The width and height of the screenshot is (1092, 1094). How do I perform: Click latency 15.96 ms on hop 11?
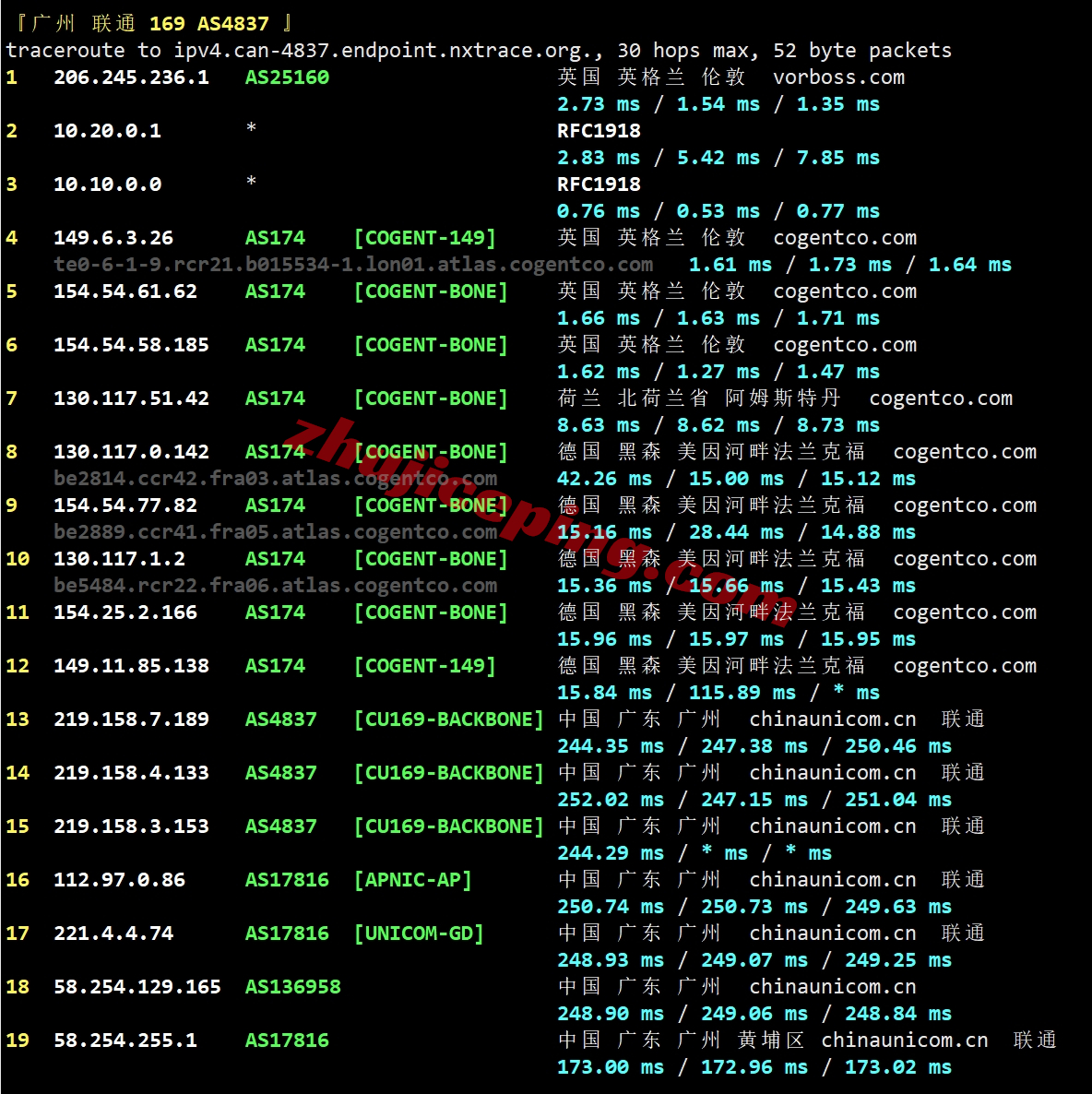pyautogui.click(x=604, y=639)
